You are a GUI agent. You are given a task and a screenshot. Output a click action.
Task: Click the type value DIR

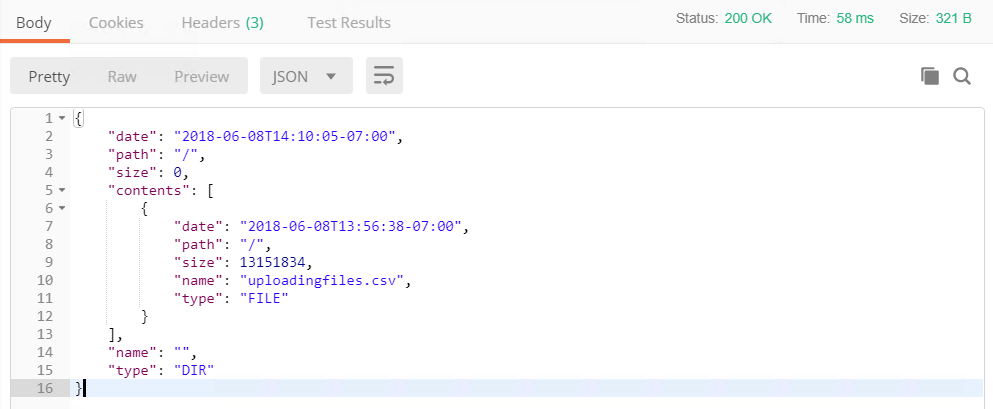[194, 370]
